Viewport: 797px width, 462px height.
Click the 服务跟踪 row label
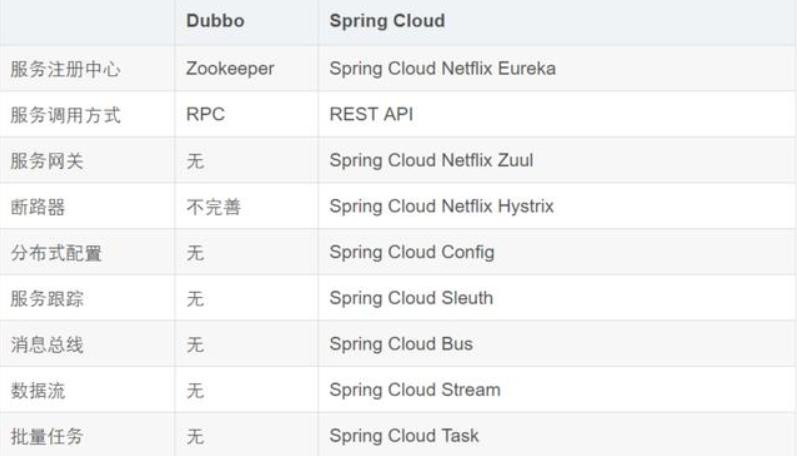tap(47, 298)
